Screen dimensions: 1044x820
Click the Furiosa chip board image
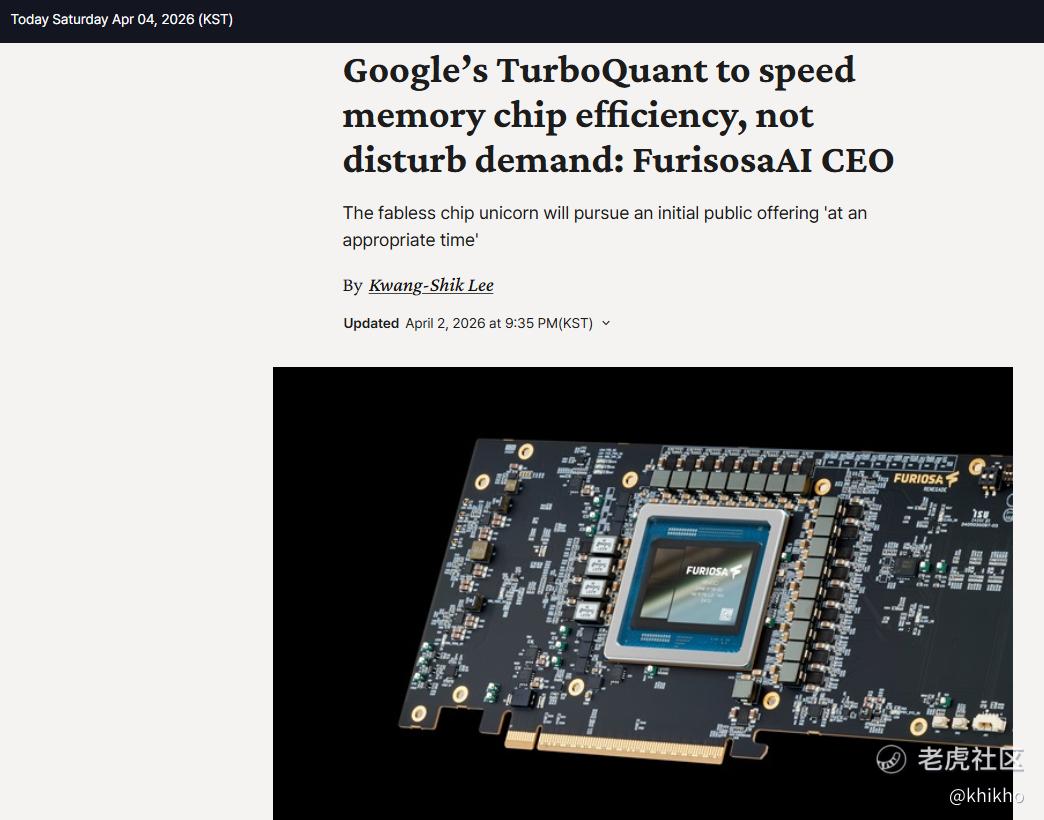pos(643,593)
